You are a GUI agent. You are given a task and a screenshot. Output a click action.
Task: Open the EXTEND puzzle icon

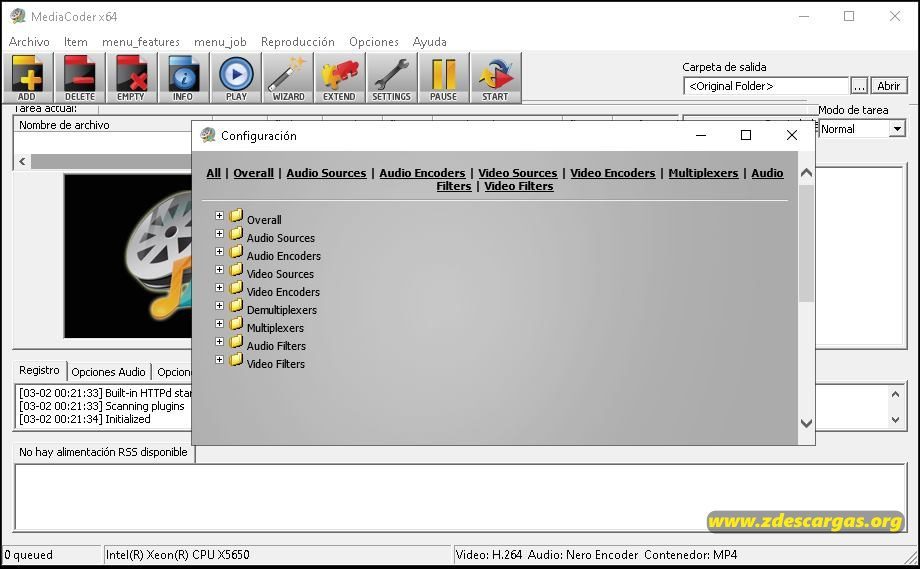pos(340,77)
